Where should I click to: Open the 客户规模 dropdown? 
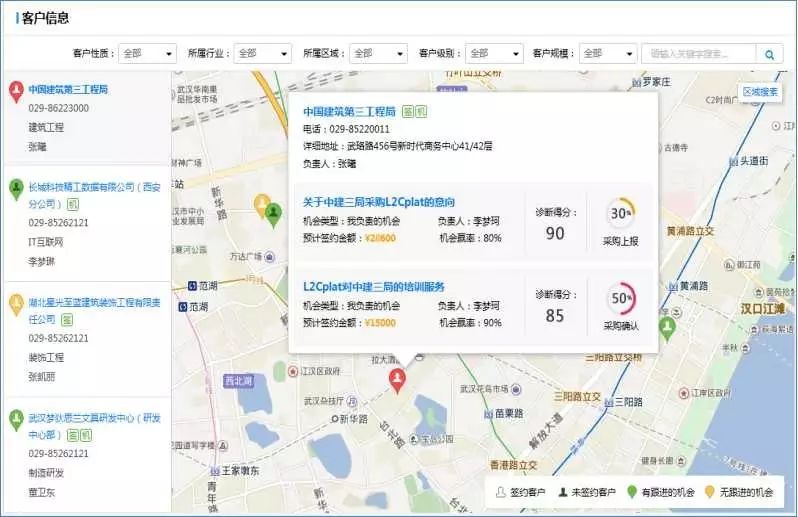pos(608,53)
